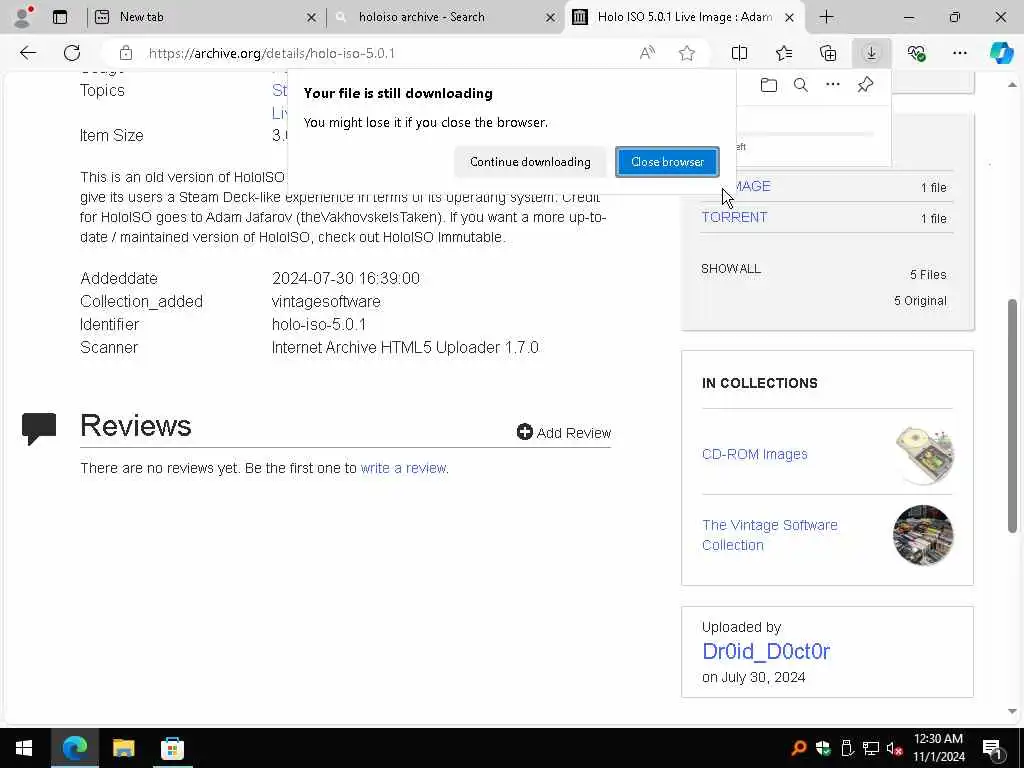Click Addeddate value 2024-07-30 16:39:00
Viewport: 1024px width, 768px height.
tap(345, 278)
